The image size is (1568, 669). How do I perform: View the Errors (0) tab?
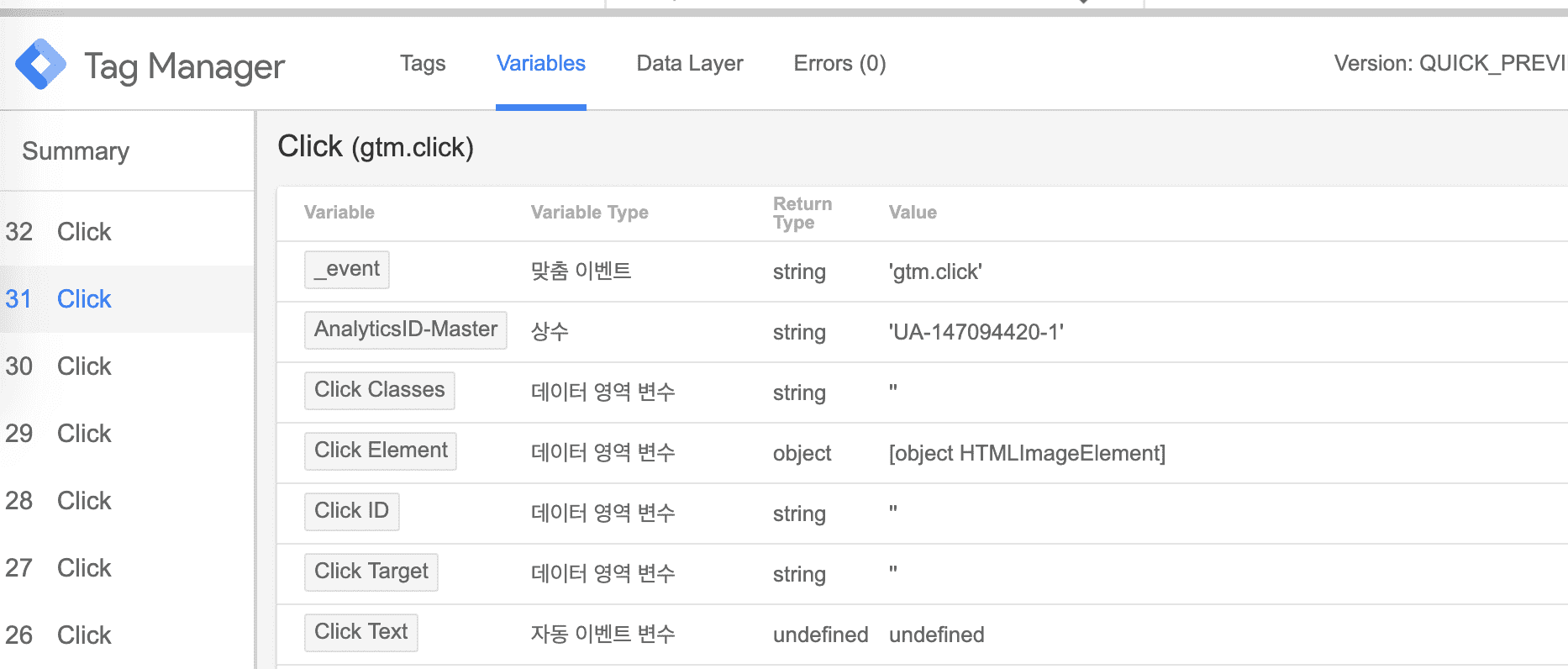click(839, 64)
